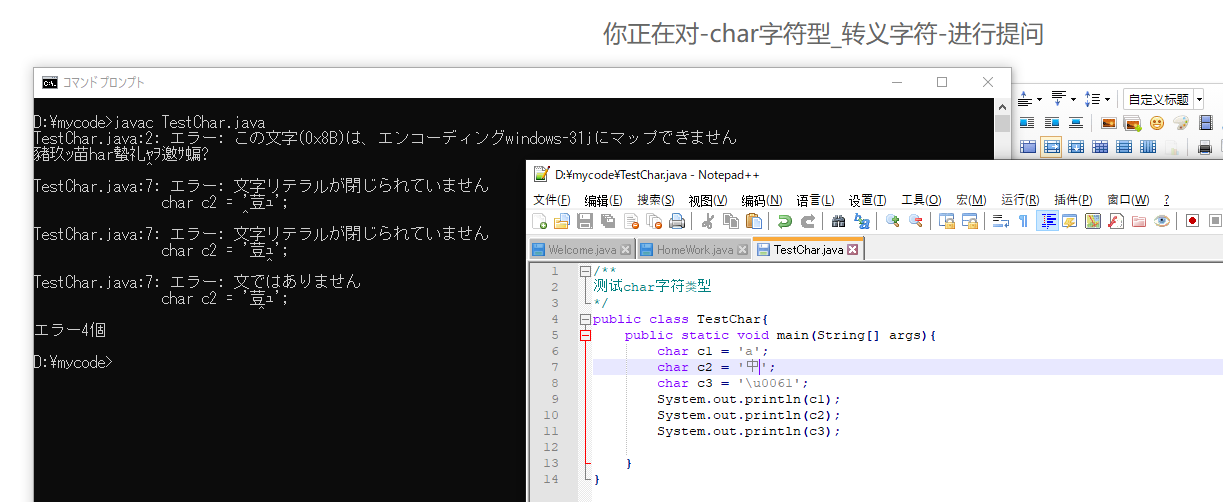Toggle Show All Characters pilcrow icon
Viewport: 1223px width, 502px height.
tap(1023, 221)
